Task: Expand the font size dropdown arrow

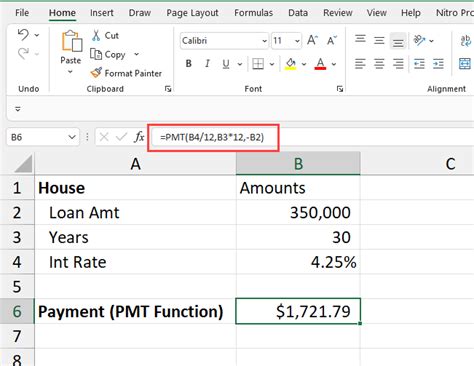Action: pyautogui.click(x=297, y=41)
